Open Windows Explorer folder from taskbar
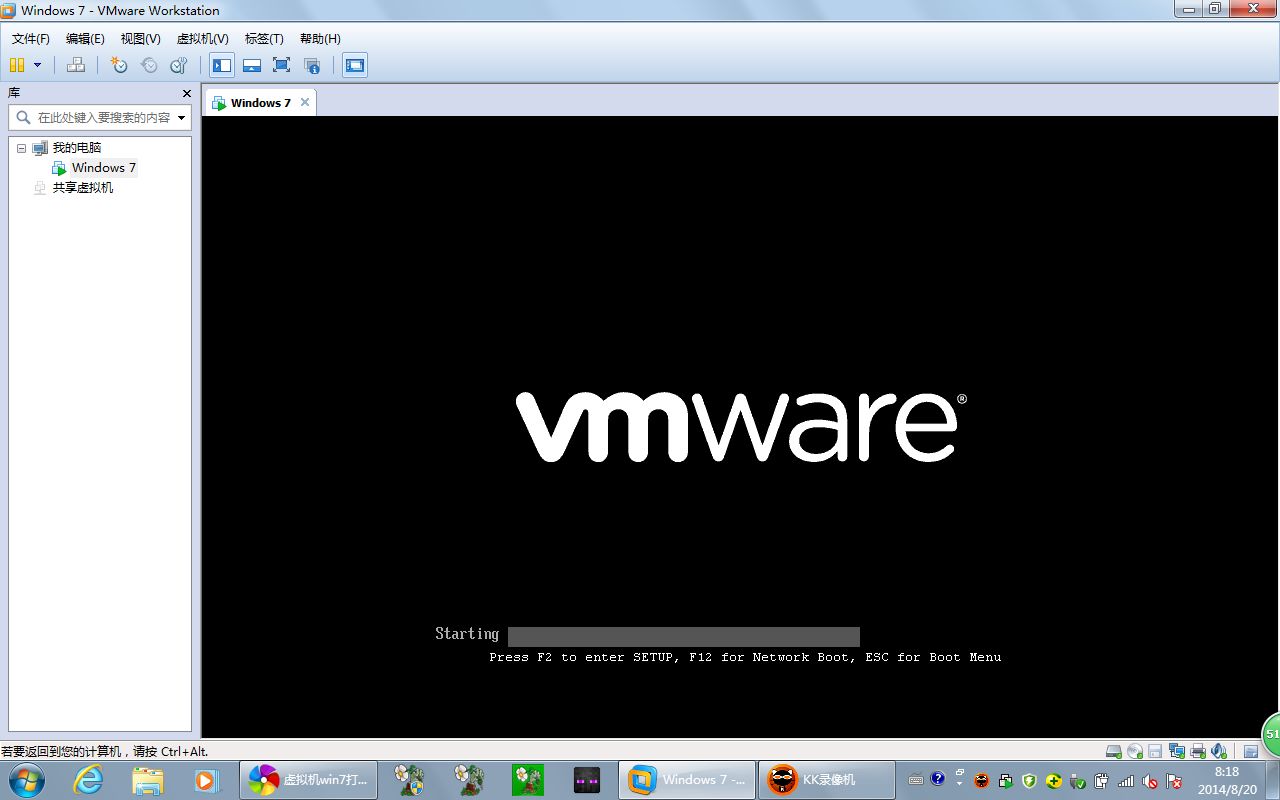 tap(147, 780)
